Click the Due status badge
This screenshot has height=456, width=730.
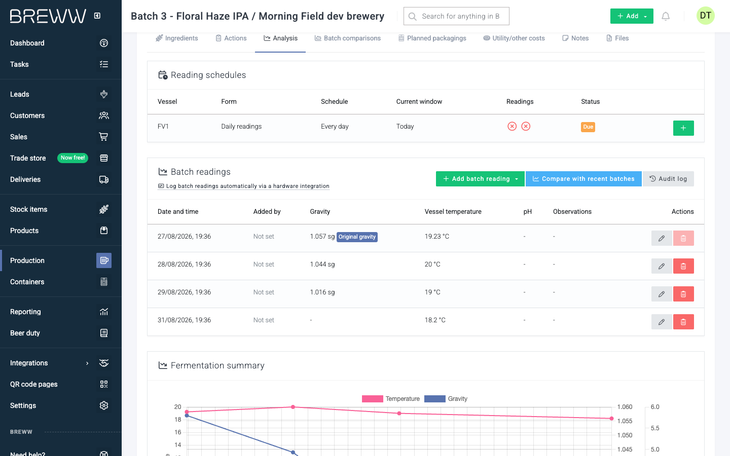pyautogui.click(x=588, y=127)
